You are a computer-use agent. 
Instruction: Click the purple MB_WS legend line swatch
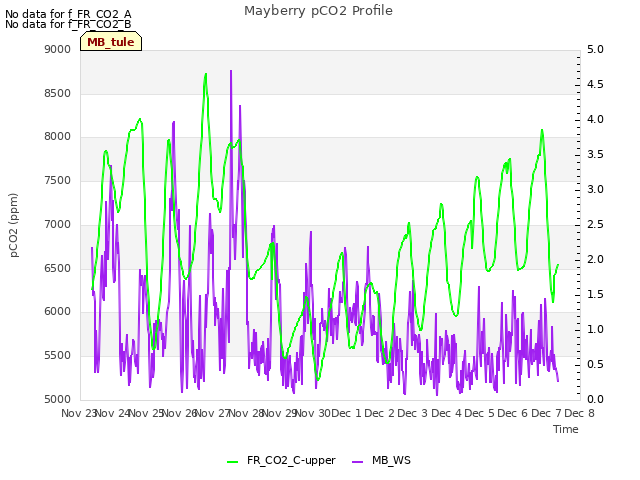[x=357, y=461]
